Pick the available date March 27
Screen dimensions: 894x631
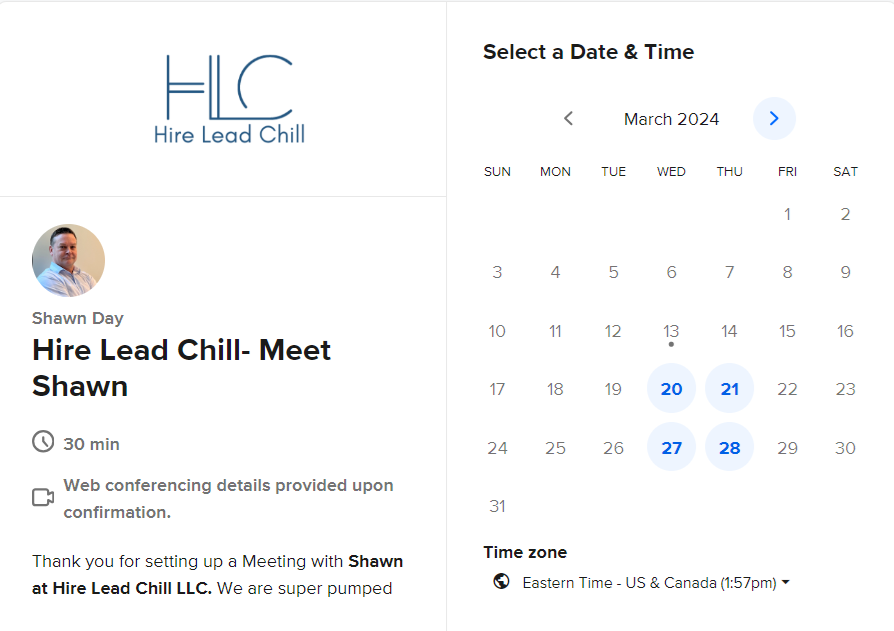(671, 447)
